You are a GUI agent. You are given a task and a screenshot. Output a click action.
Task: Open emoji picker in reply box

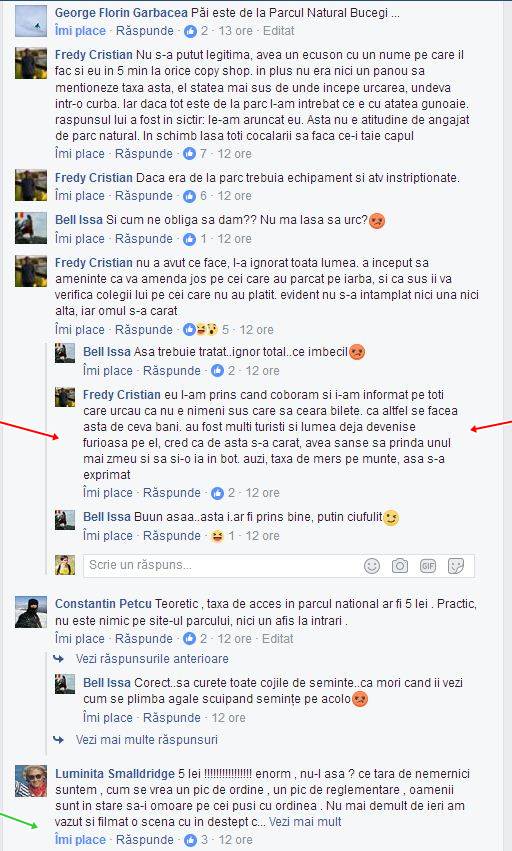pyautogui.click(x=372, y=566)
